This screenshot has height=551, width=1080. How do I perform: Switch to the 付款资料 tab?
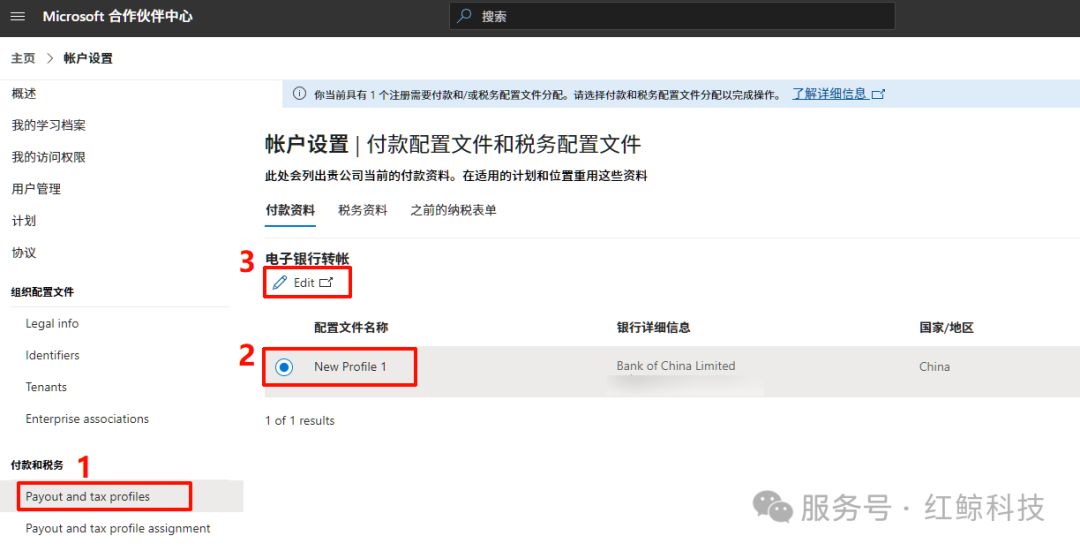(x=290, y=210)
